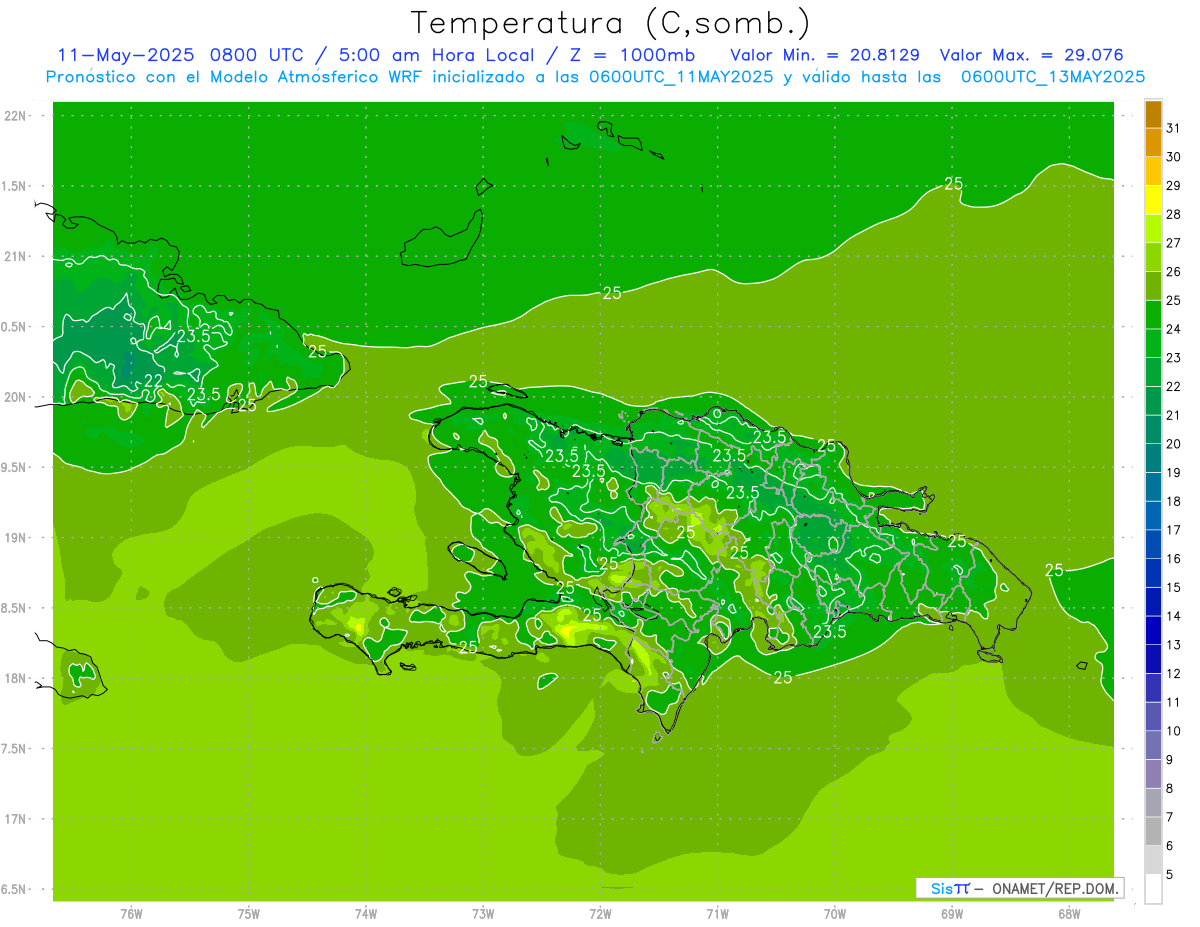Screen dimensions: 1200x927
Task: Click the legend value "15"
Action: pos(1174,588)
